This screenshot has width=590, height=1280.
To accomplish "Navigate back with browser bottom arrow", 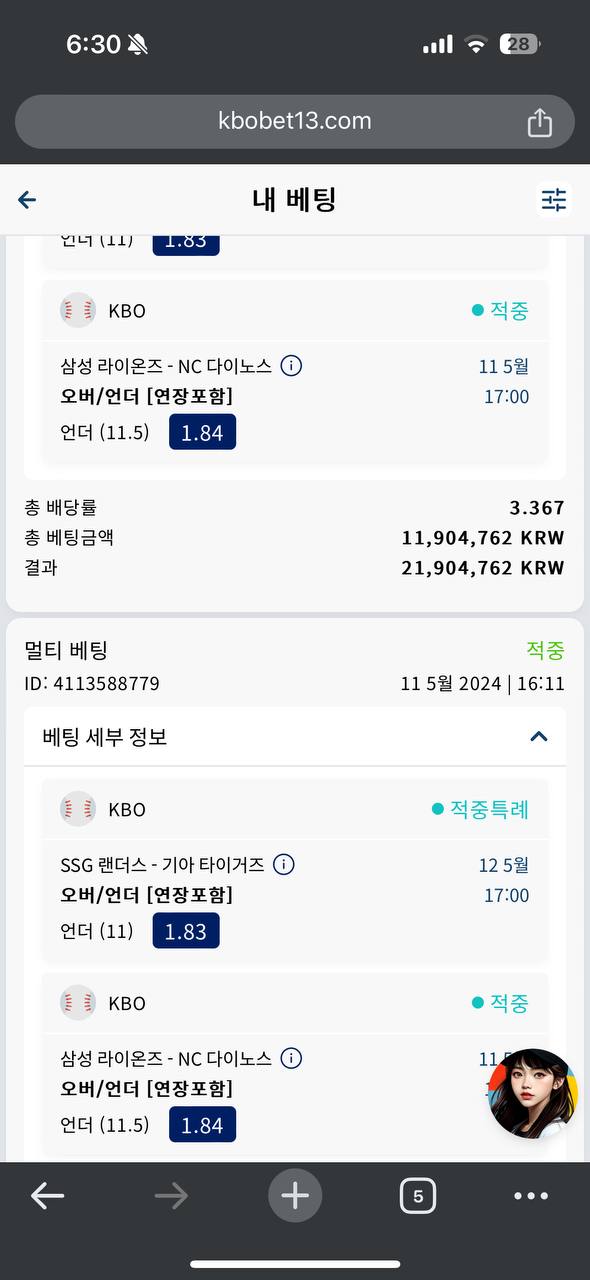I will pos(47,1195).
